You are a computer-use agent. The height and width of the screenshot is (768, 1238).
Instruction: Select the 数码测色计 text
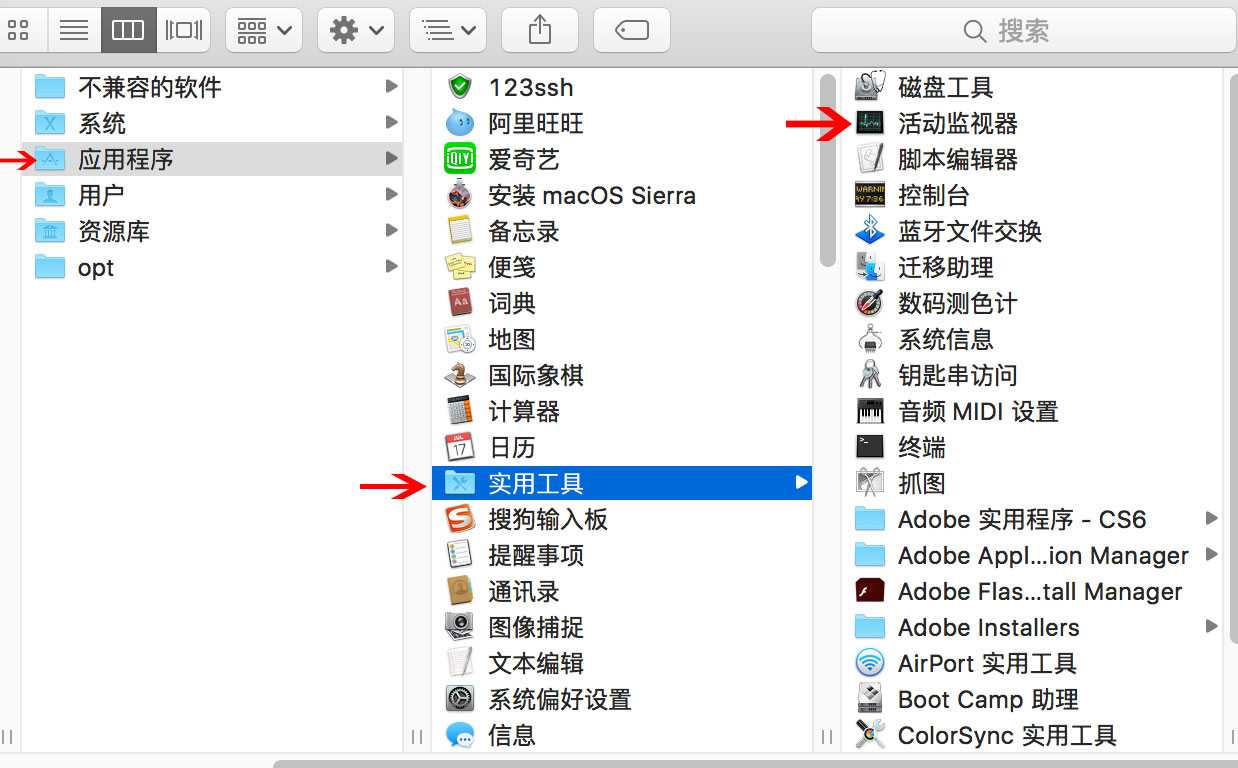point(958,303)
